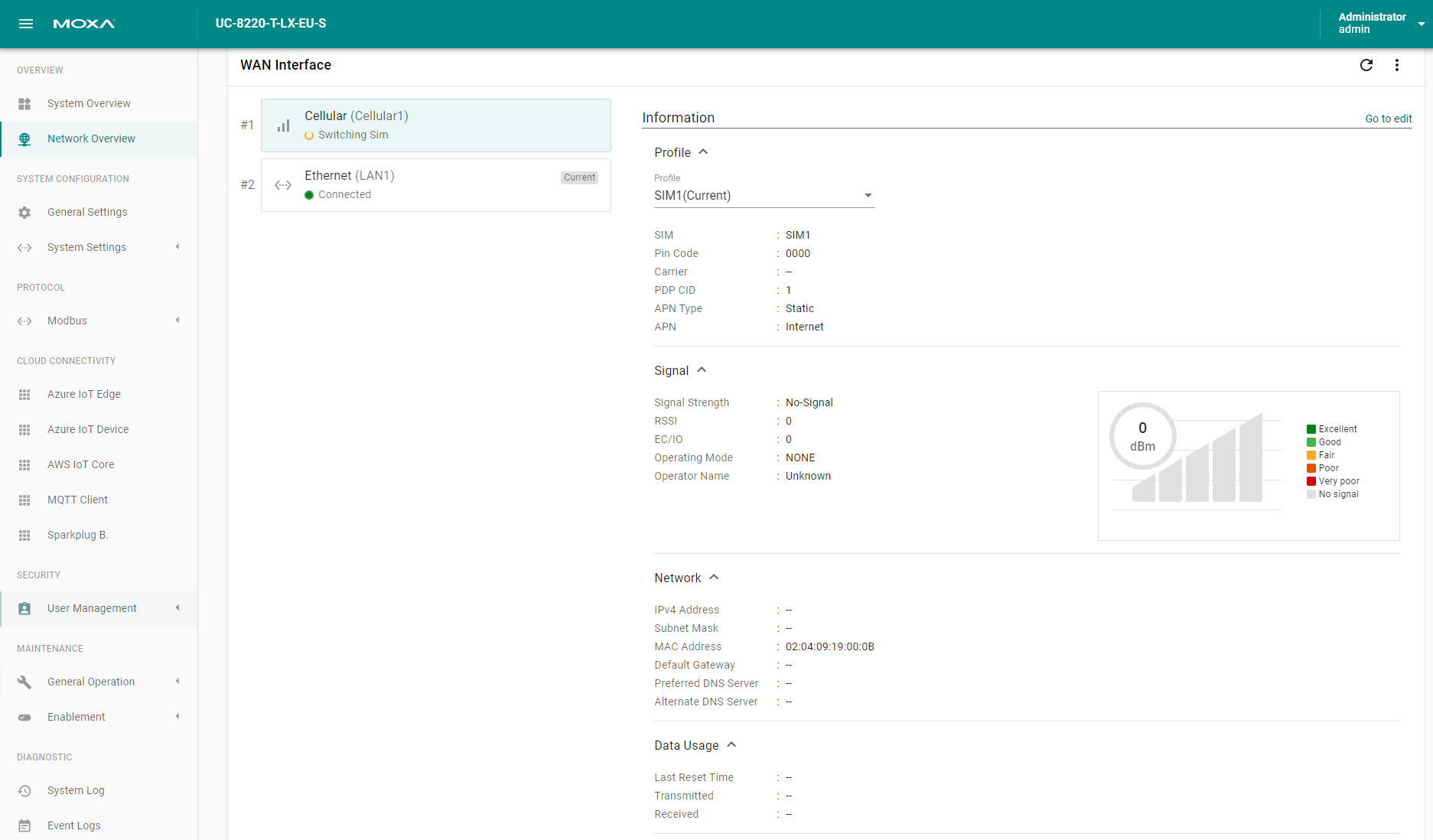Viewport: 1433px width, 840px height.
Task: Click the Very poor red legend swatch
Action: [x=1311, y=481]
